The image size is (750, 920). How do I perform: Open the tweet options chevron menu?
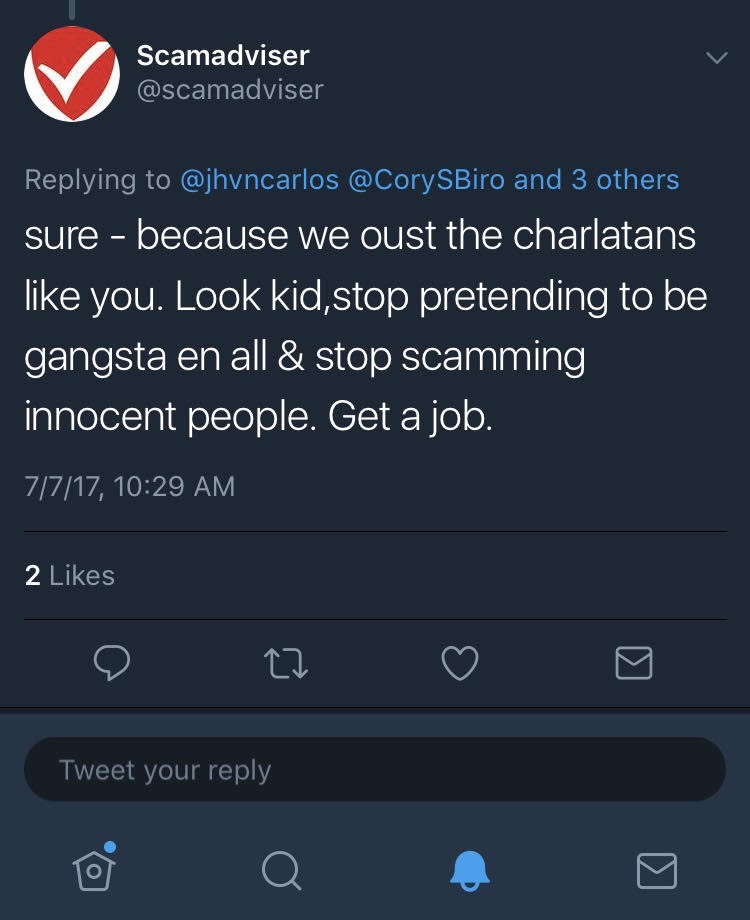pos(716,58)
